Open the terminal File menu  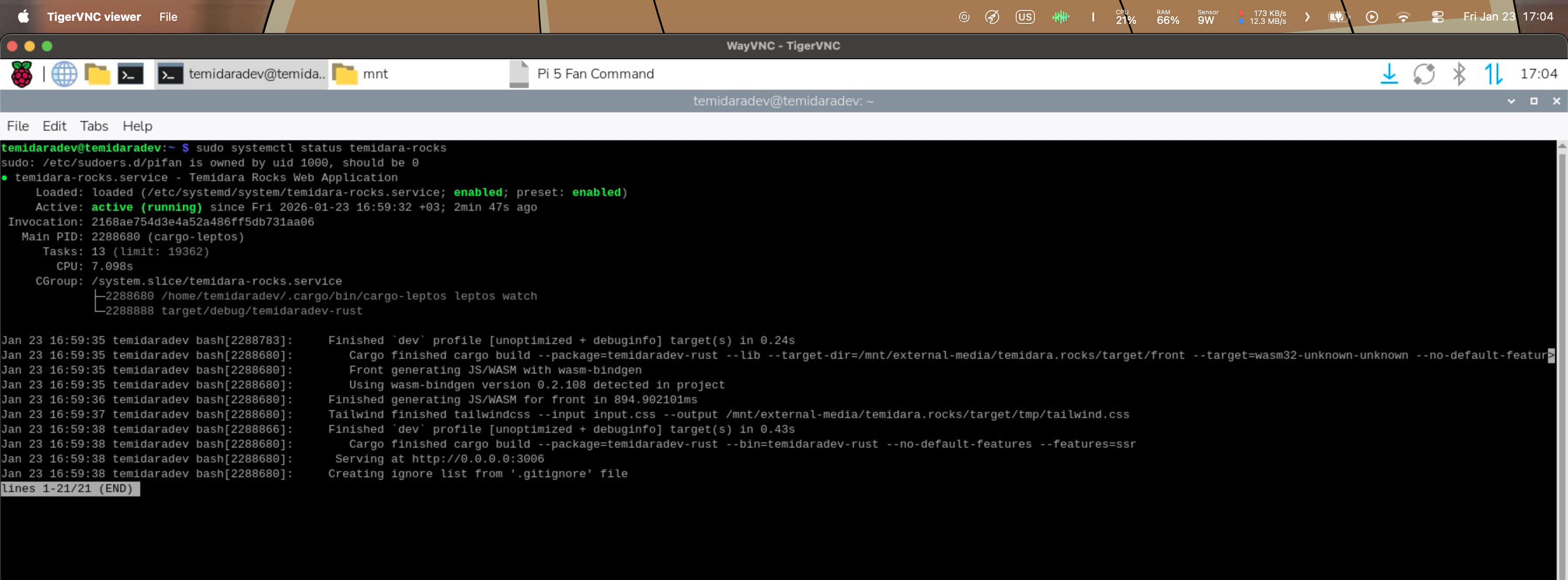click(x=18, y=126)
